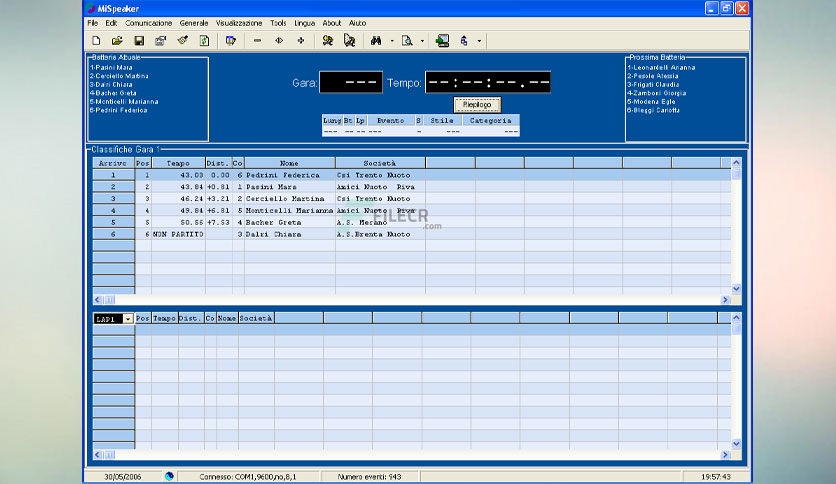This screenshot has width=836, height=484.
Task: Select the row of Pedrini Federica
Action: tap(412, 175)
